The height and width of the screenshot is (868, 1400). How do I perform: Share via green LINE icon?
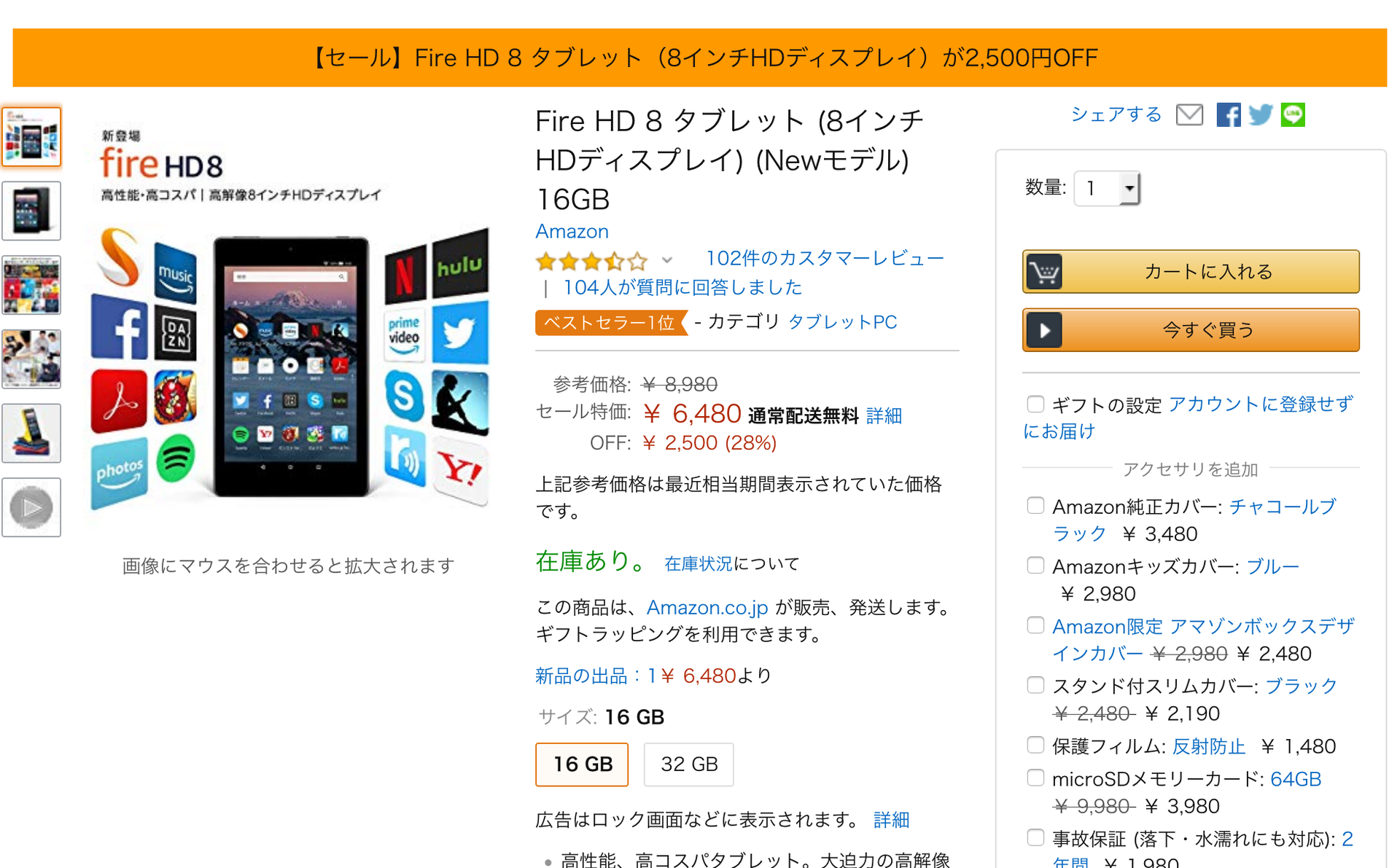click(1293, 114)
